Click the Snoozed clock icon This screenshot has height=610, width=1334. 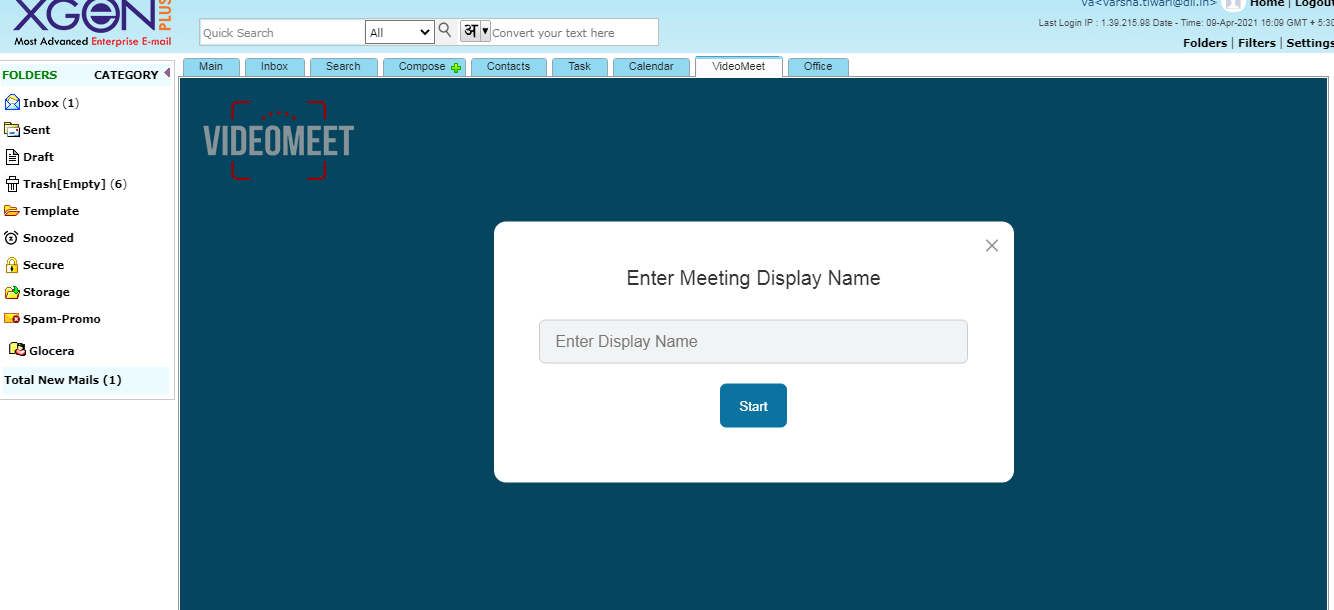pos(12,237)
